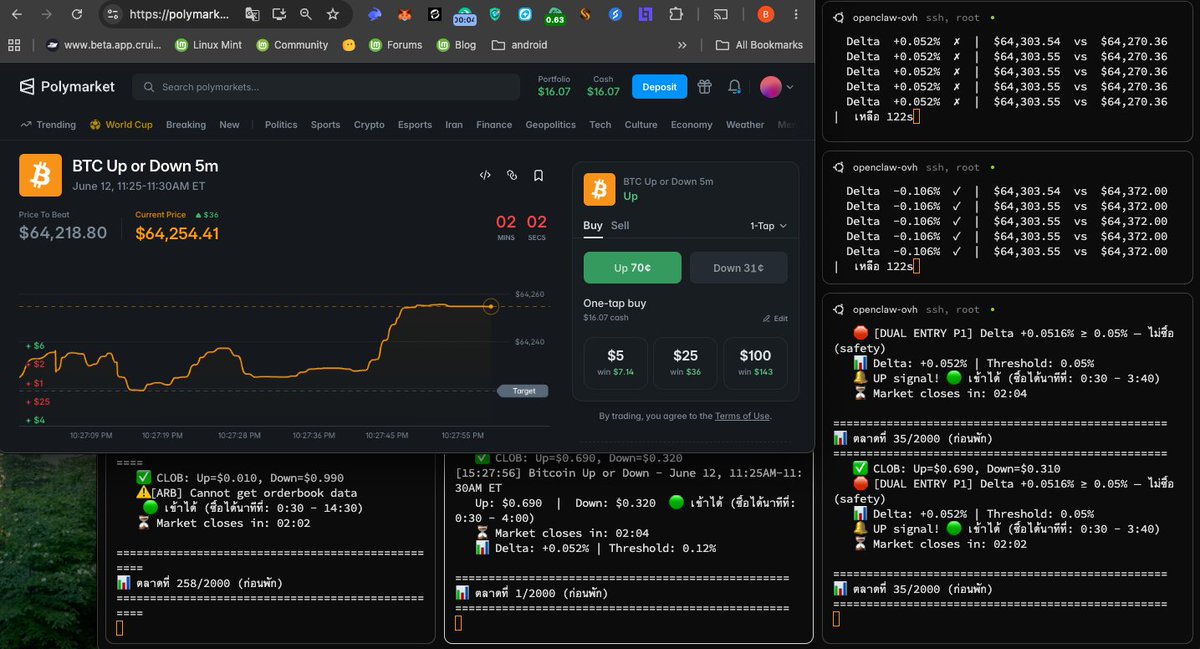Click the install app icon in address bar
The height and width of the screenshot is (649, 1200).
pyautogui.click(x=279, y=15)
